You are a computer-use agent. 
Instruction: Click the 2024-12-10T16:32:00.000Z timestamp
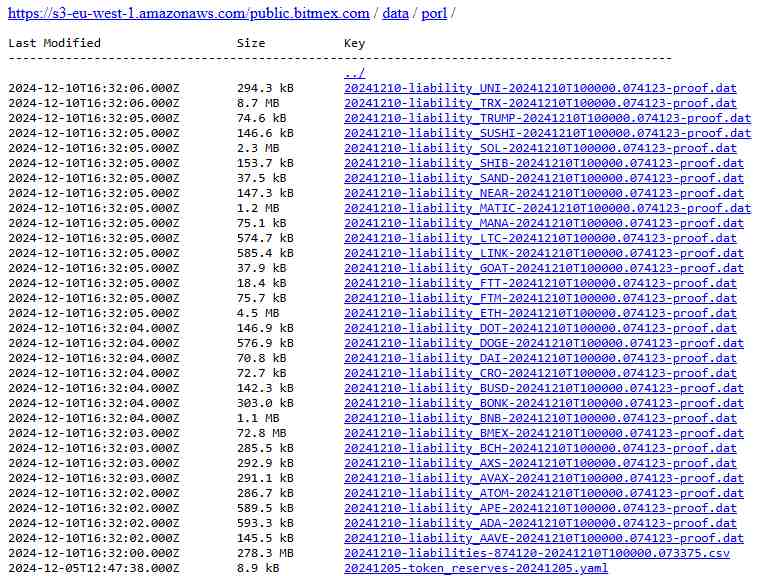coord(94,554)
